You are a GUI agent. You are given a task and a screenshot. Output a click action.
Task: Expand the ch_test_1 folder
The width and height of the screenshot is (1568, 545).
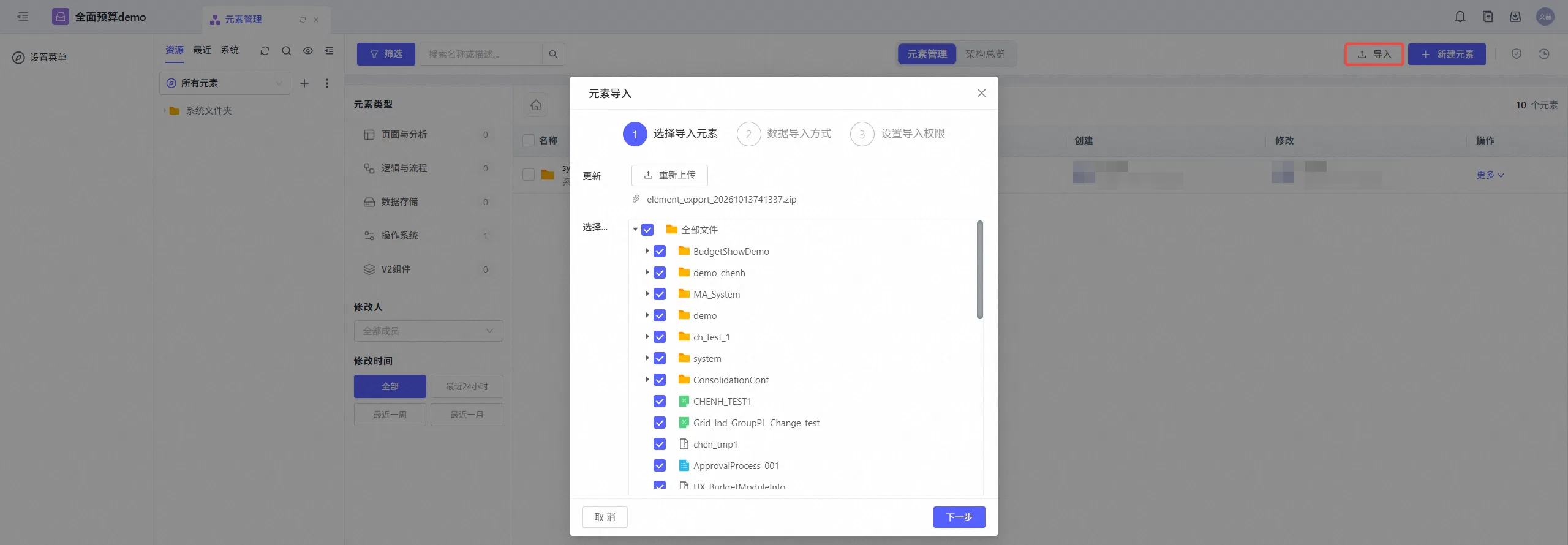click(647, 337)
